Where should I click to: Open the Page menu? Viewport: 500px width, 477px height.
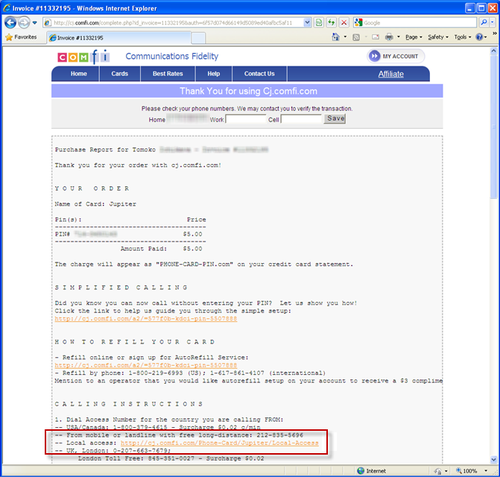[x=414, y=37]
